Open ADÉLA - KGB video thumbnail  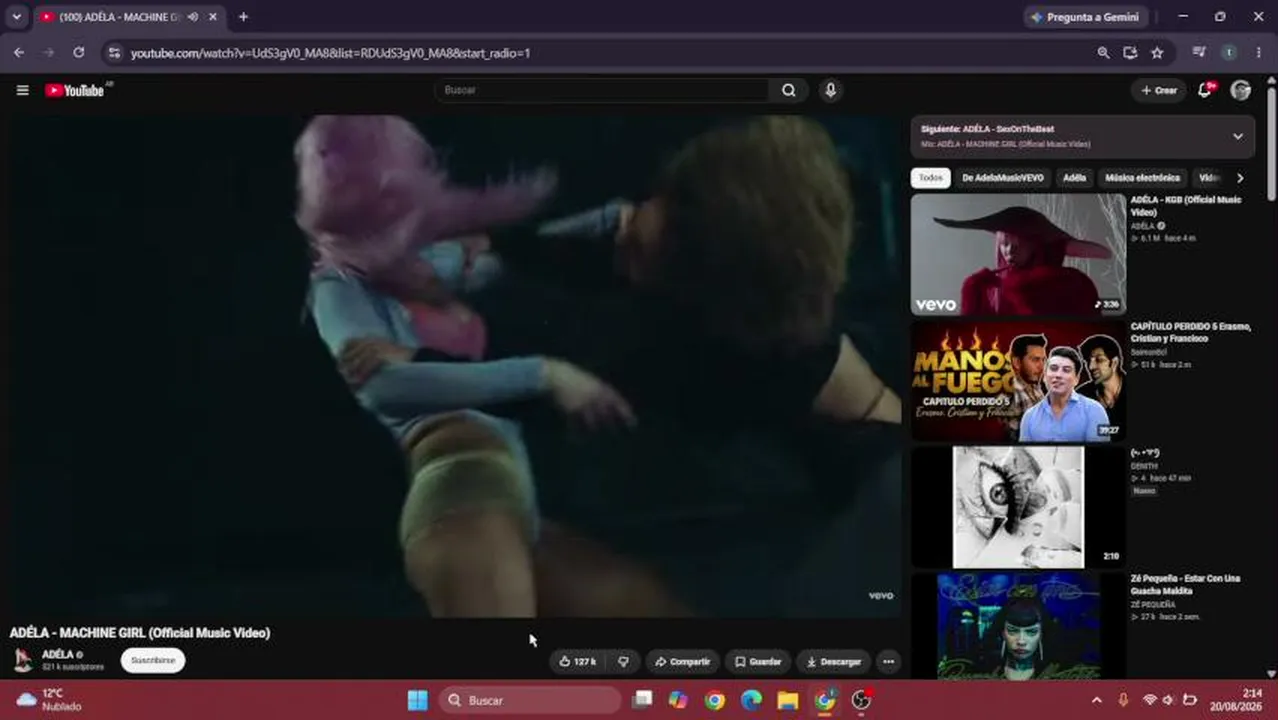tap(1018, 254)
